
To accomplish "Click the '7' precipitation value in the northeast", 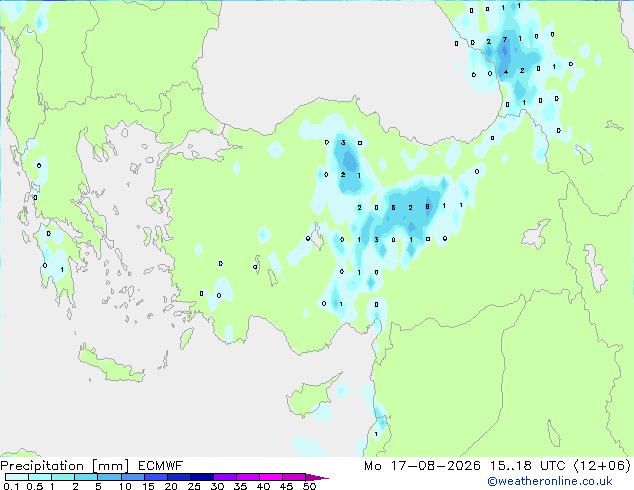I will point(505,39).
